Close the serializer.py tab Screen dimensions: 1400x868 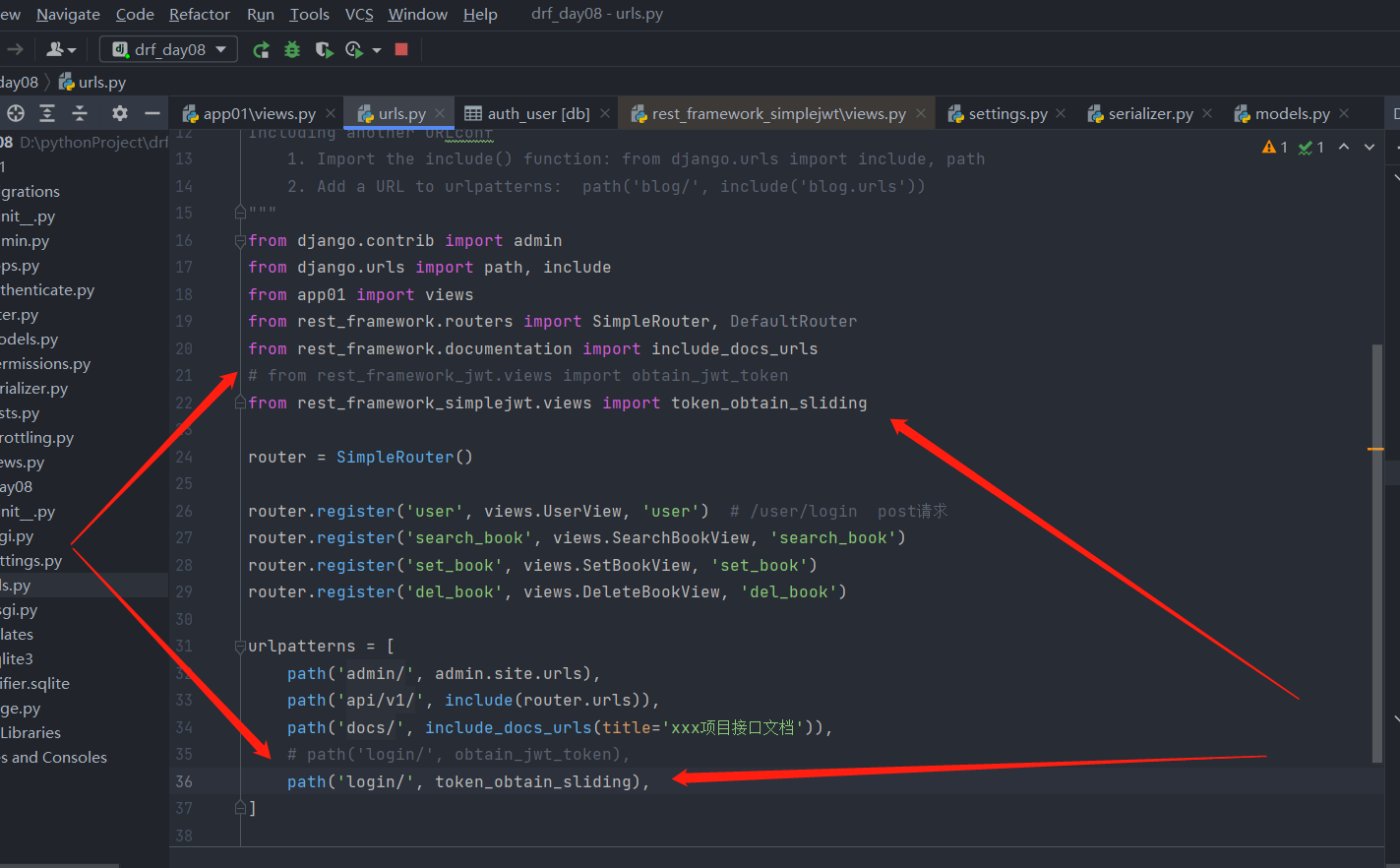[1207, 113]
